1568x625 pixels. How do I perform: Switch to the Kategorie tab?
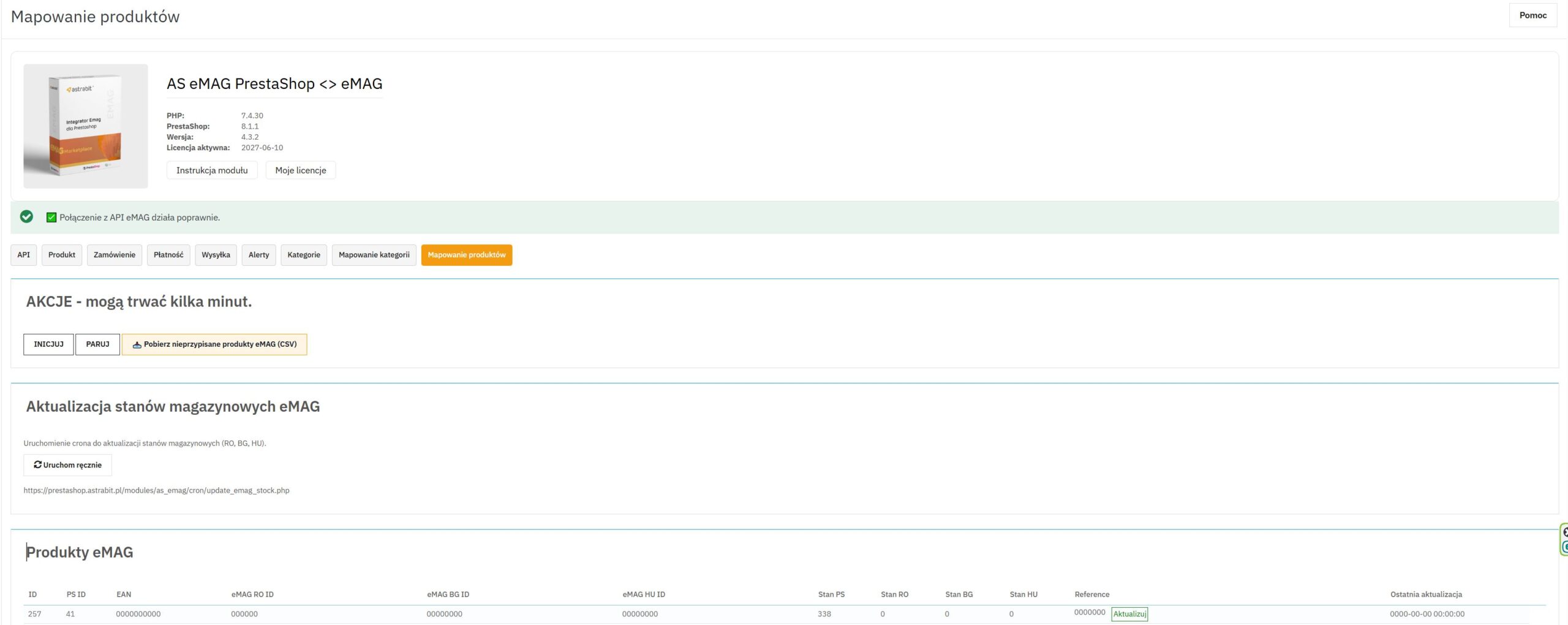point(304,255)
